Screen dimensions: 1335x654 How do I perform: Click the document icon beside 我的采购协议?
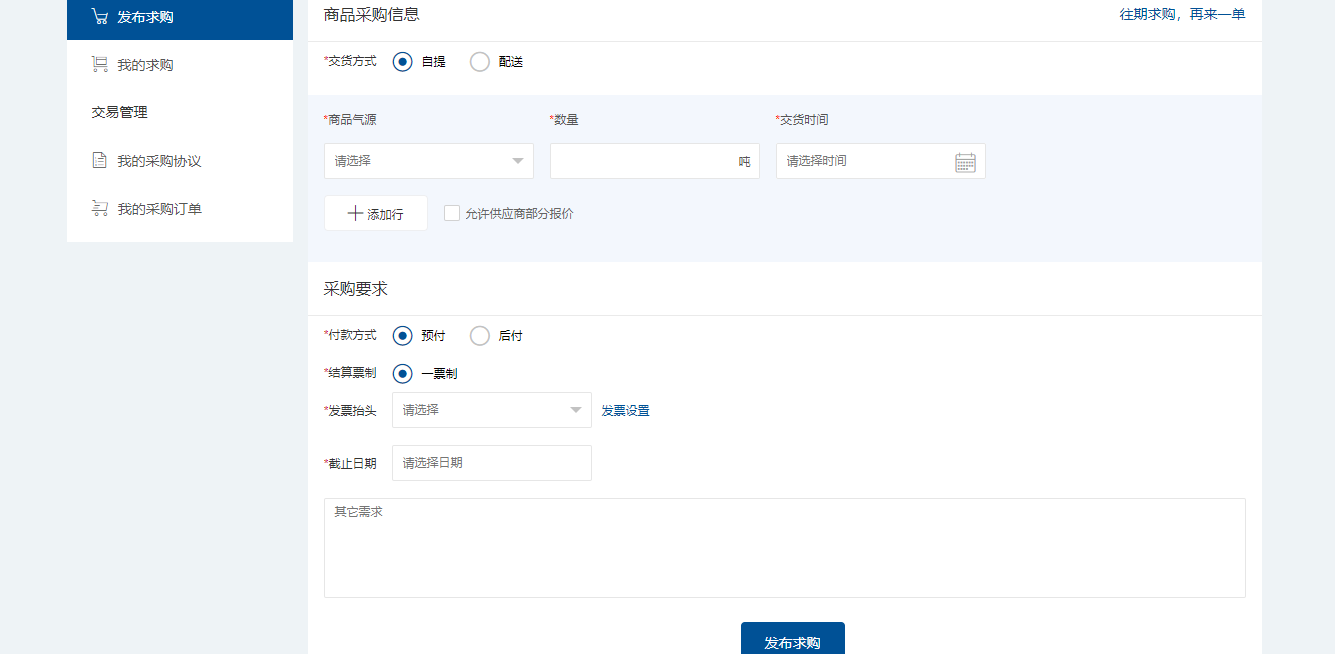99,160
